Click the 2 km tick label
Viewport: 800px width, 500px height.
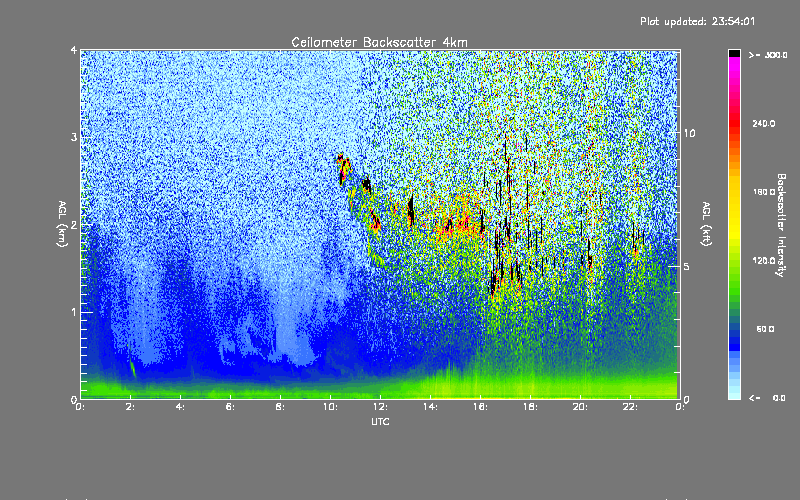tap(74, 224)
